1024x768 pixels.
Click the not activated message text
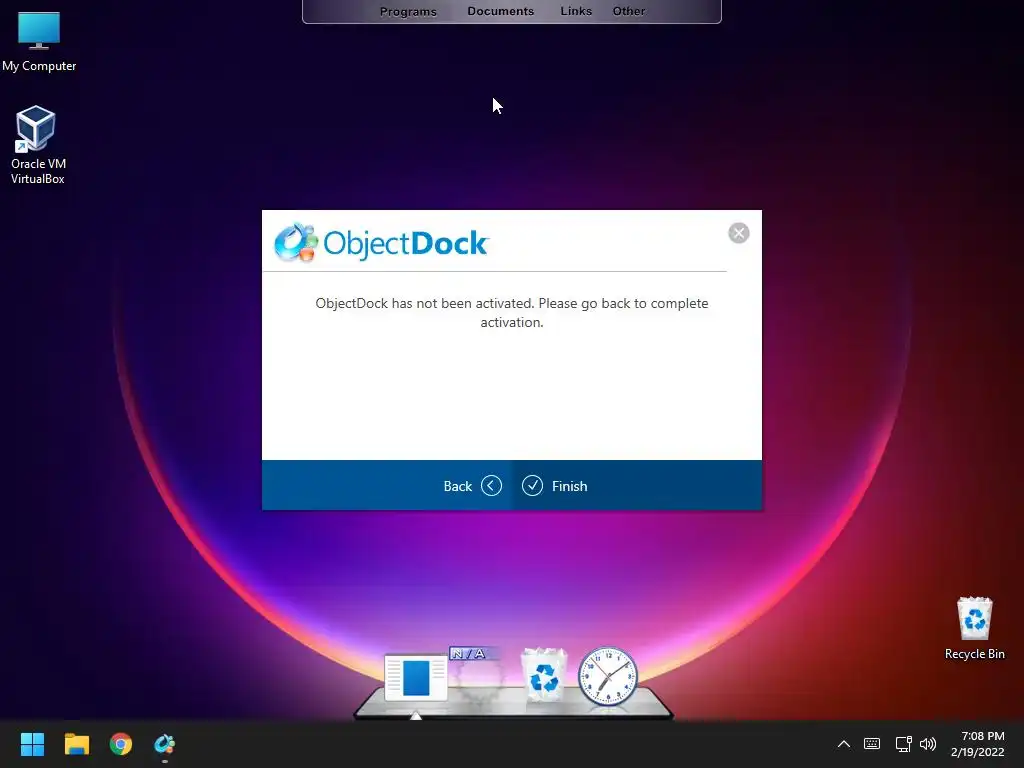[511, 313]
